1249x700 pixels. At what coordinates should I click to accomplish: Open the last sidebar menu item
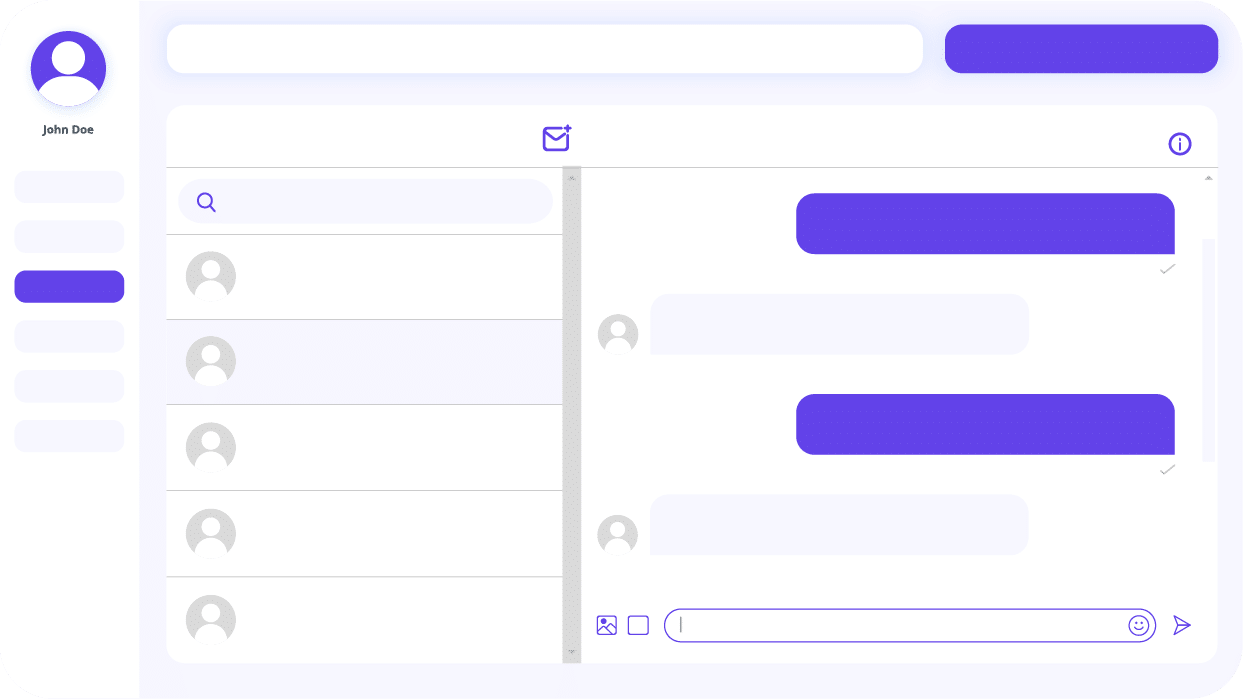69,436
